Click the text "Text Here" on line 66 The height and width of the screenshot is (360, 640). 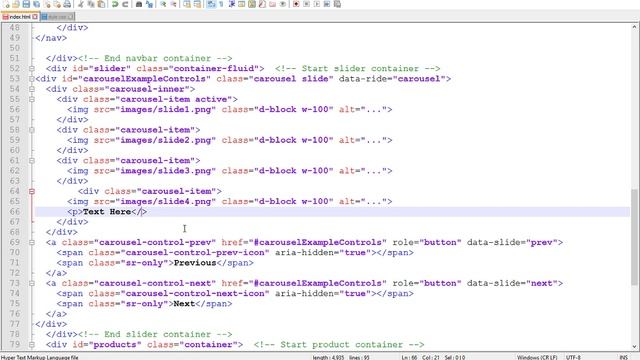click(107, 212)
